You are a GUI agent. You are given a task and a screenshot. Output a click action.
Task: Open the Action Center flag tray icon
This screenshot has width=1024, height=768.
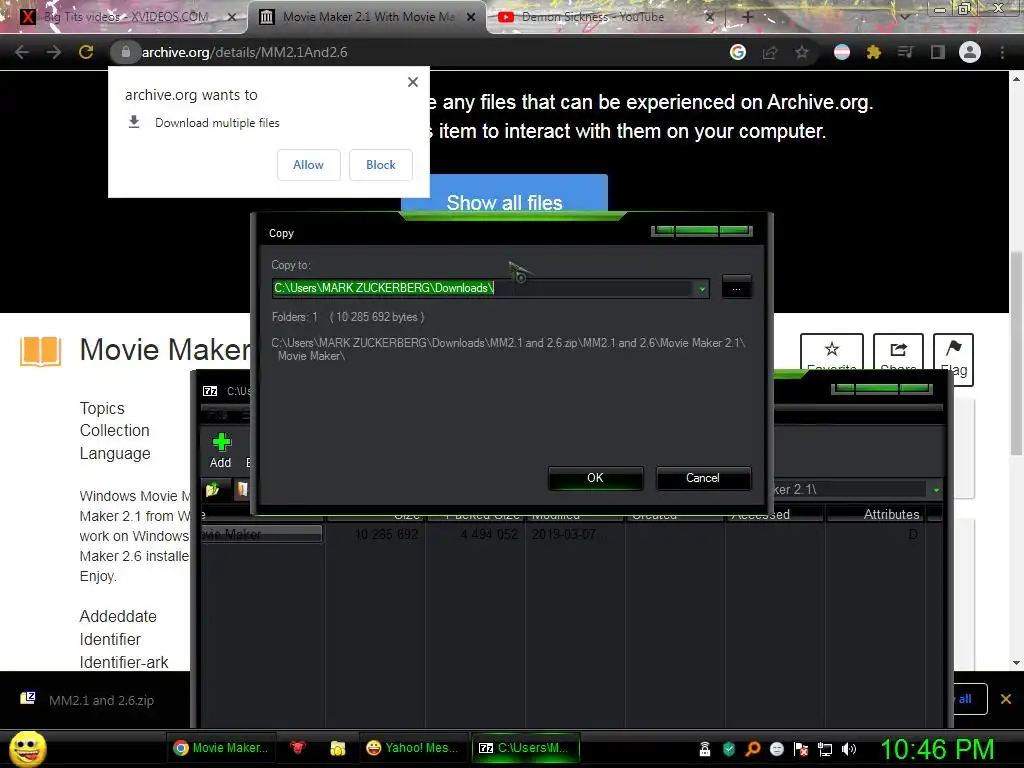(x=801, y=749)
